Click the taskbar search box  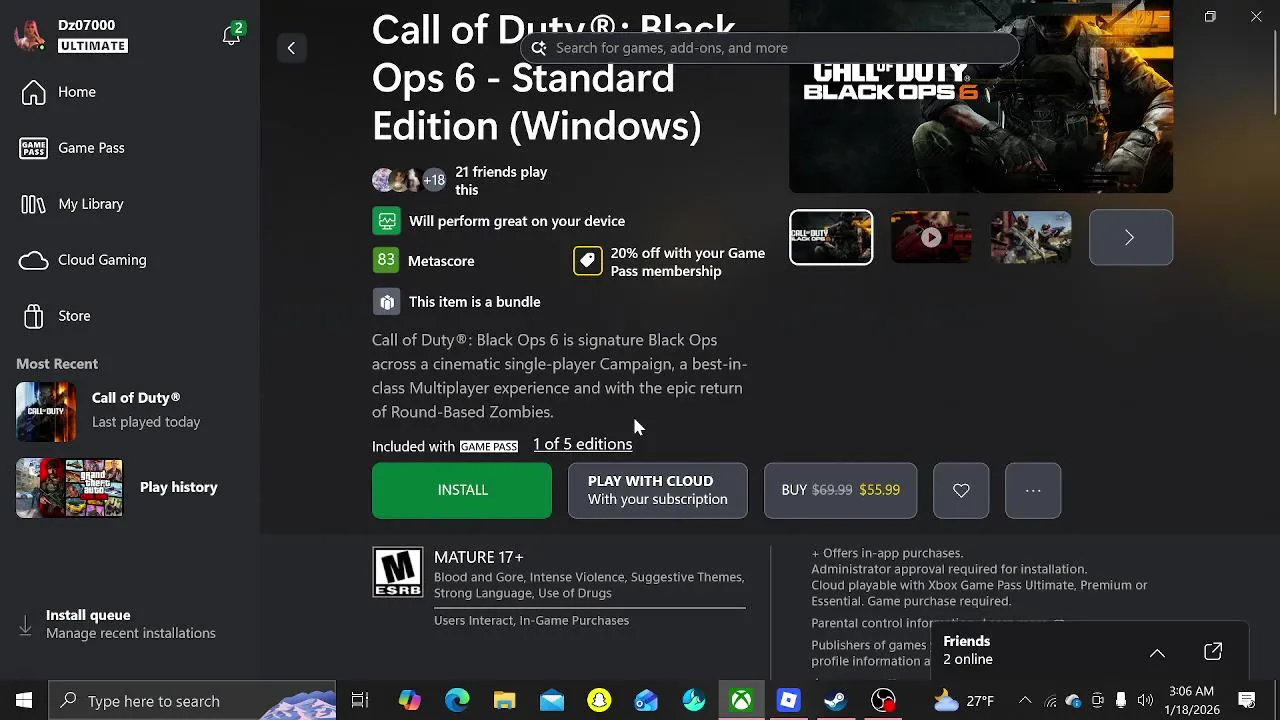192,701
